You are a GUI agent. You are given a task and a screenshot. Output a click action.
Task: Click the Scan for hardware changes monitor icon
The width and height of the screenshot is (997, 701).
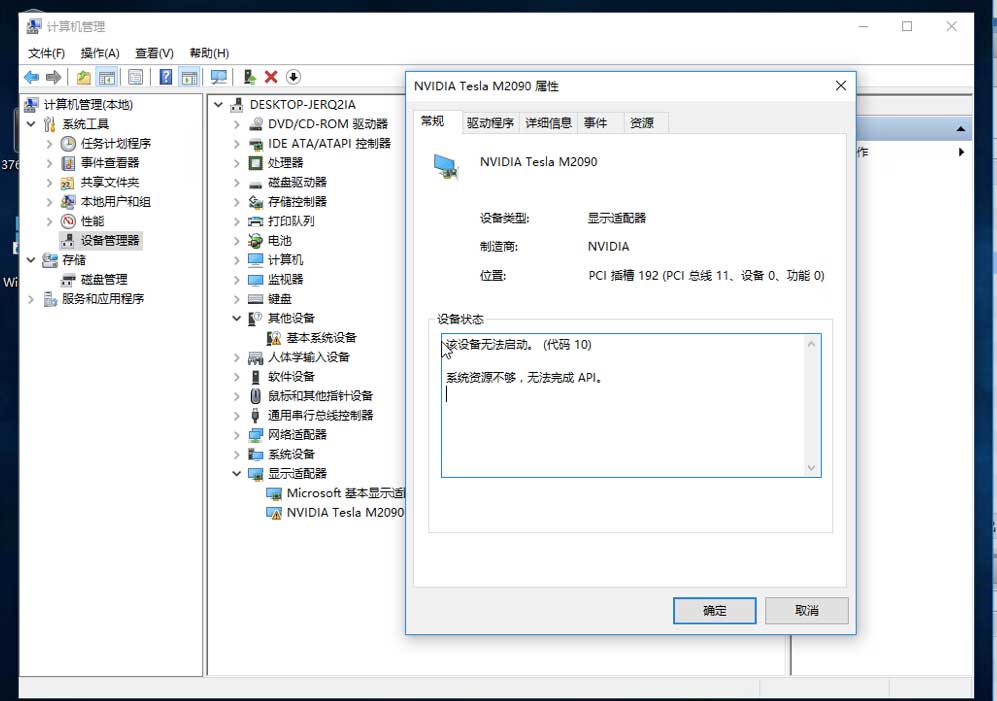click(x=219, y=78)
